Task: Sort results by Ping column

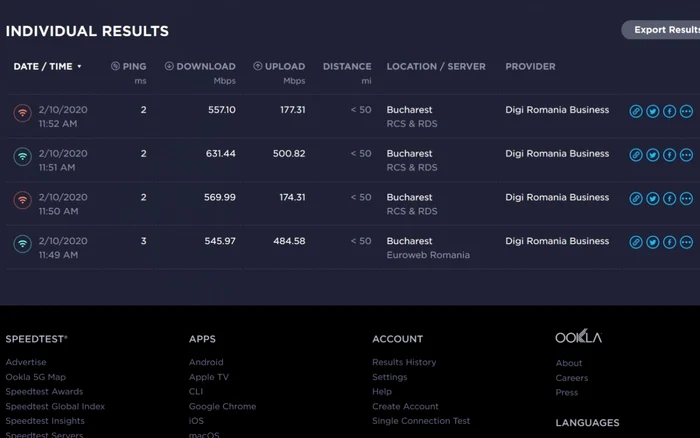Action: point(129,67)
